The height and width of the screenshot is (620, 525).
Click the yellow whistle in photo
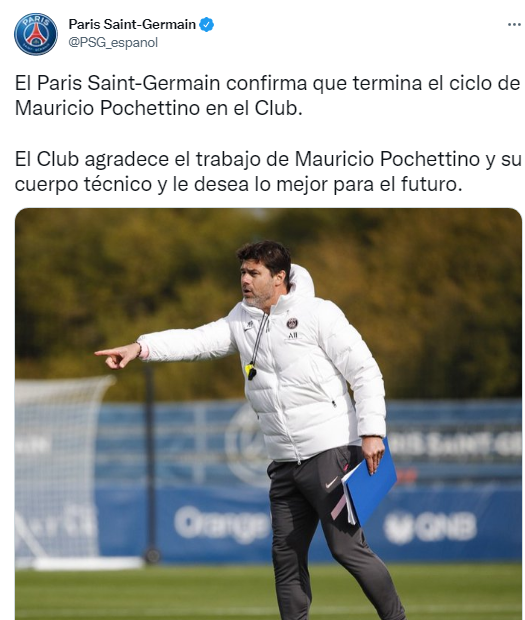(x=251, y=371)
